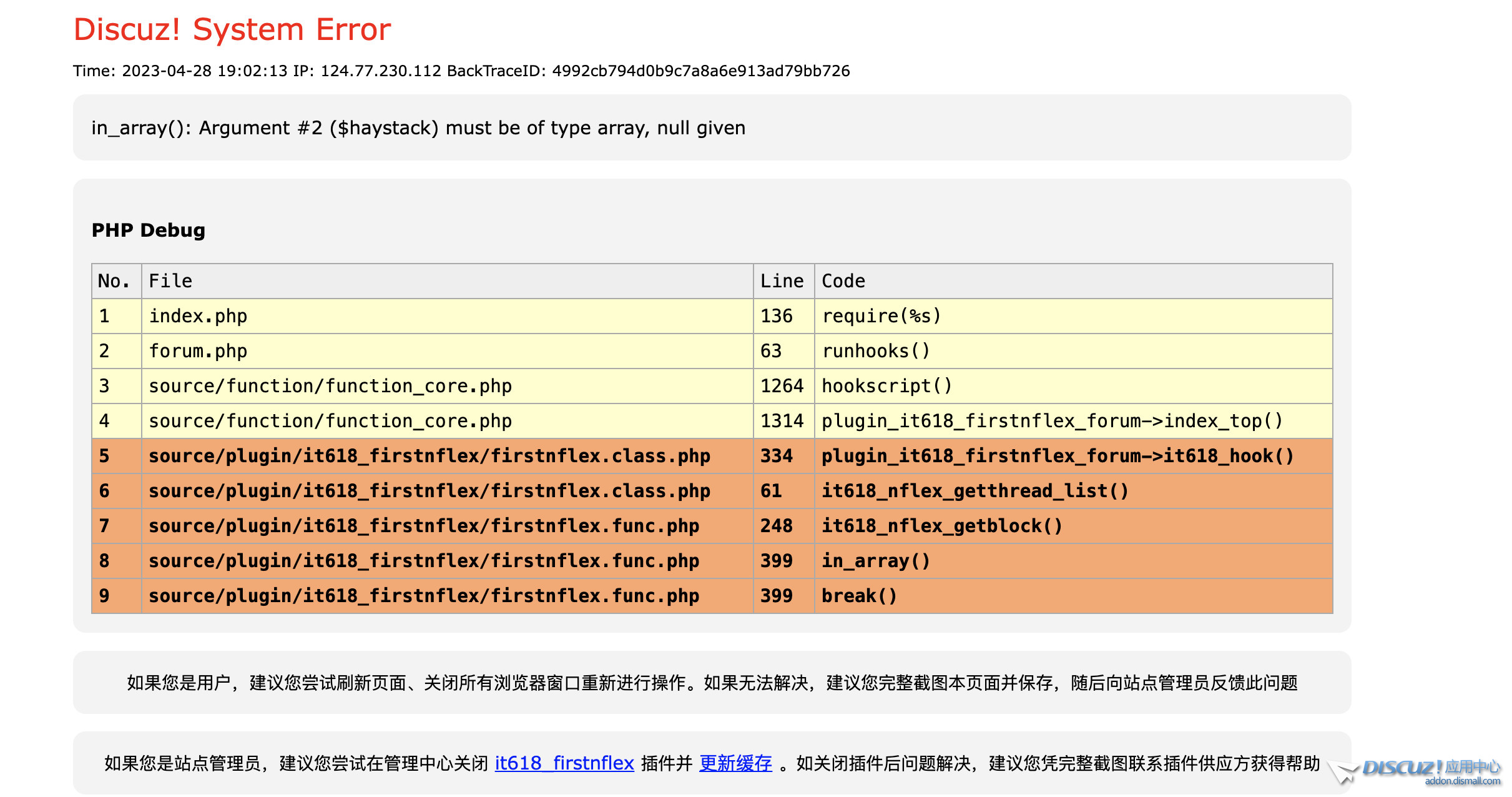Viewport: 1512px width, 797px height.
Task: Click the File column header
Action: tap(170, 281)
